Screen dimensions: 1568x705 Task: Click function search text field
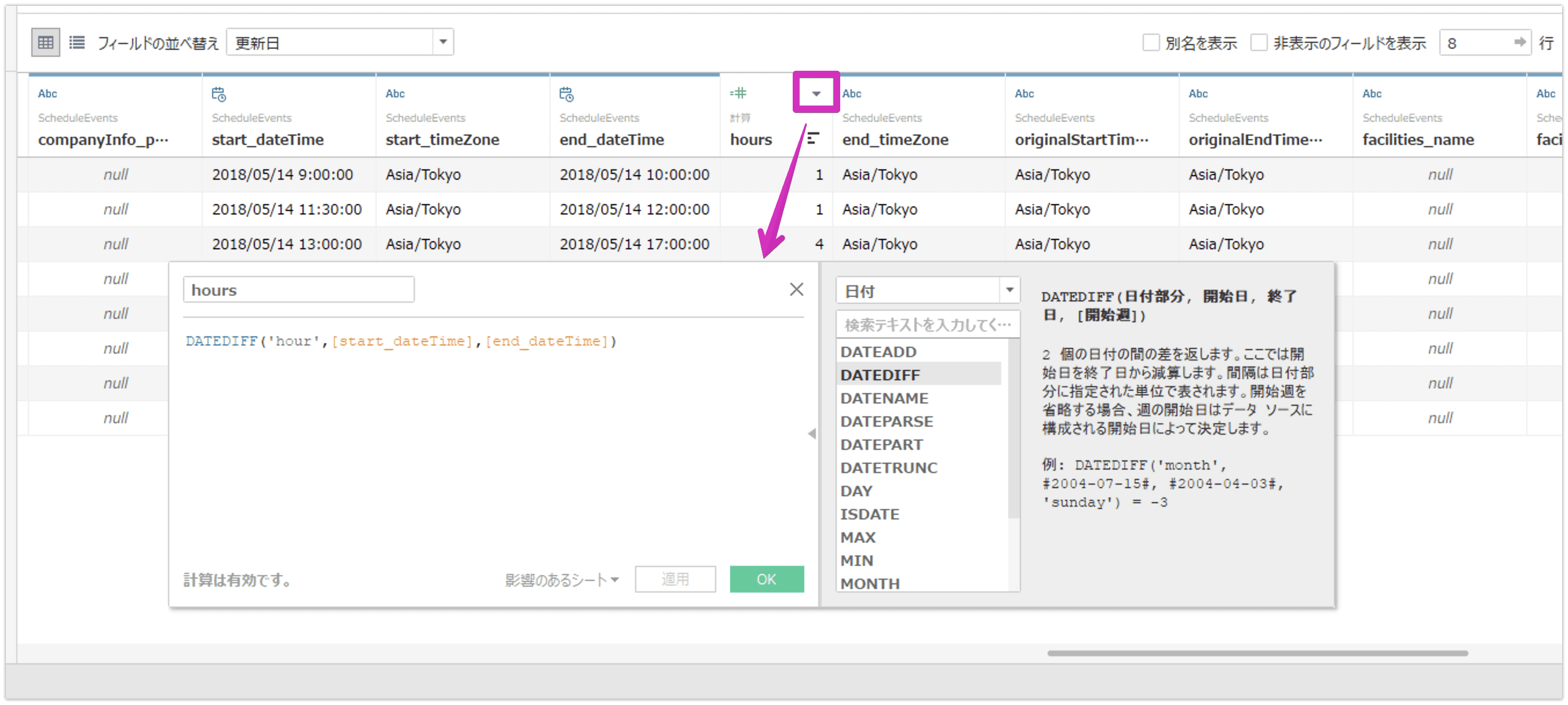pos(927,325)
